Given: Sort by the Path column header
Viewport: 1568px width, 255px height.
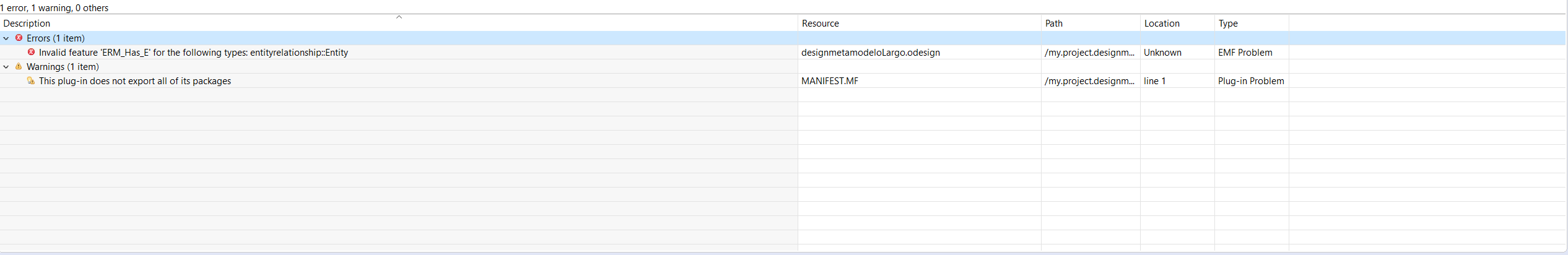Looking at the screenshot, I should tap(1091, 24).
